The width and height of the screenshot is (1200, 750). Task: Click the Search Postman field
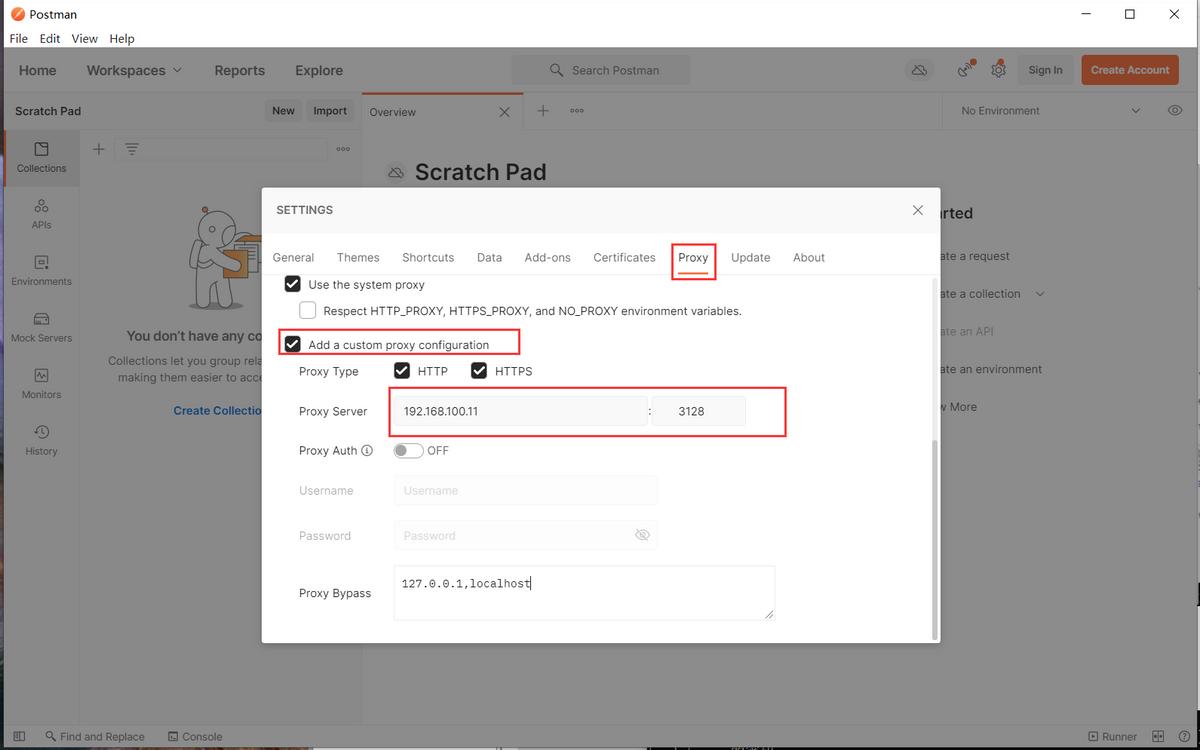tap(600, 70)
